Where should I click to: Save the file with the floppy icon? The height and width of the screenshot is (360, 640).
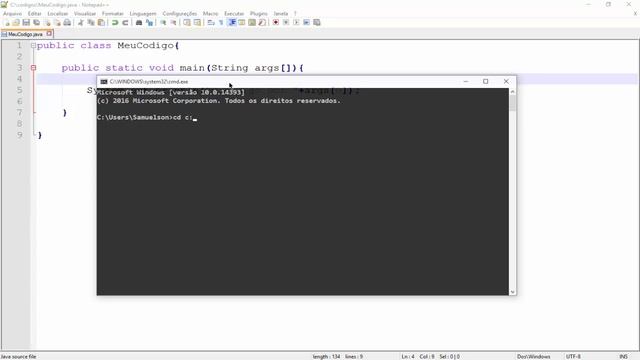[x=26, y=22]
